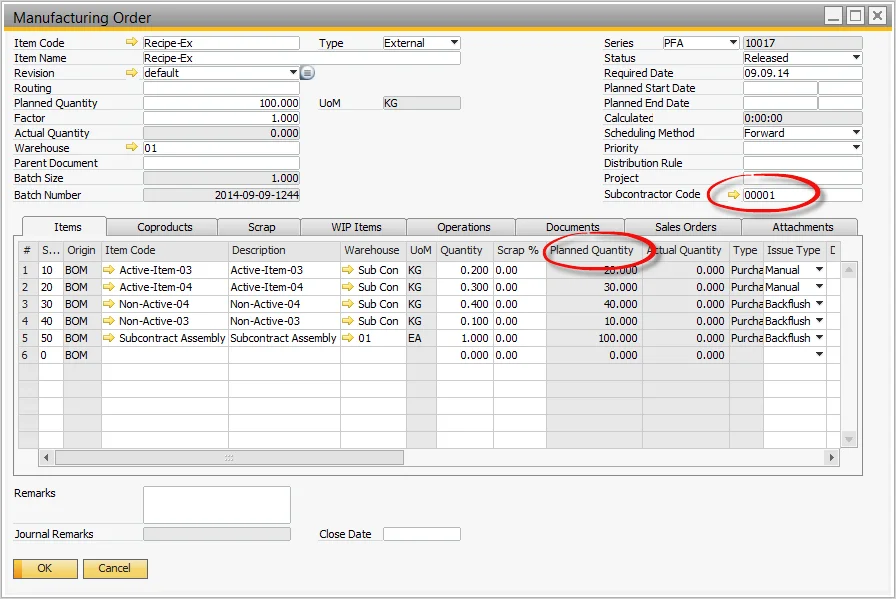Screen dimensions: 896x599
Task: Click Description cell Non-Active-03
Action: click(284, 321)
